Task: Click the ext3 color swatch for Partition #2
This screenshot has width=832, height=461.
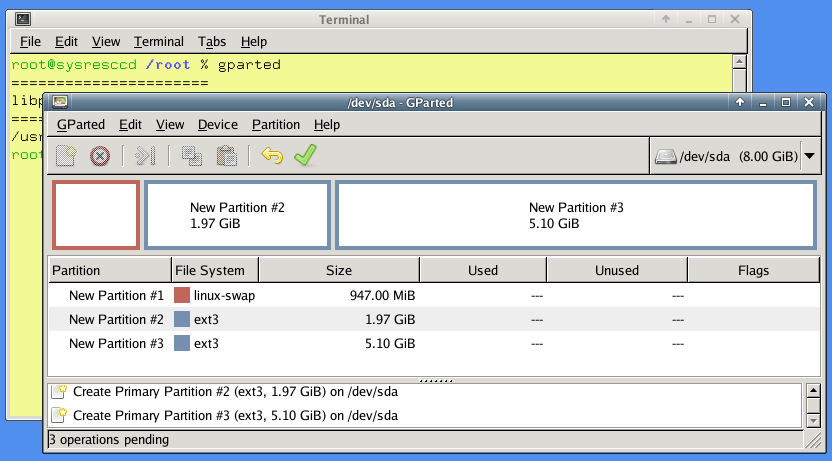Action: pyautogui.click(x=182, y=319)
